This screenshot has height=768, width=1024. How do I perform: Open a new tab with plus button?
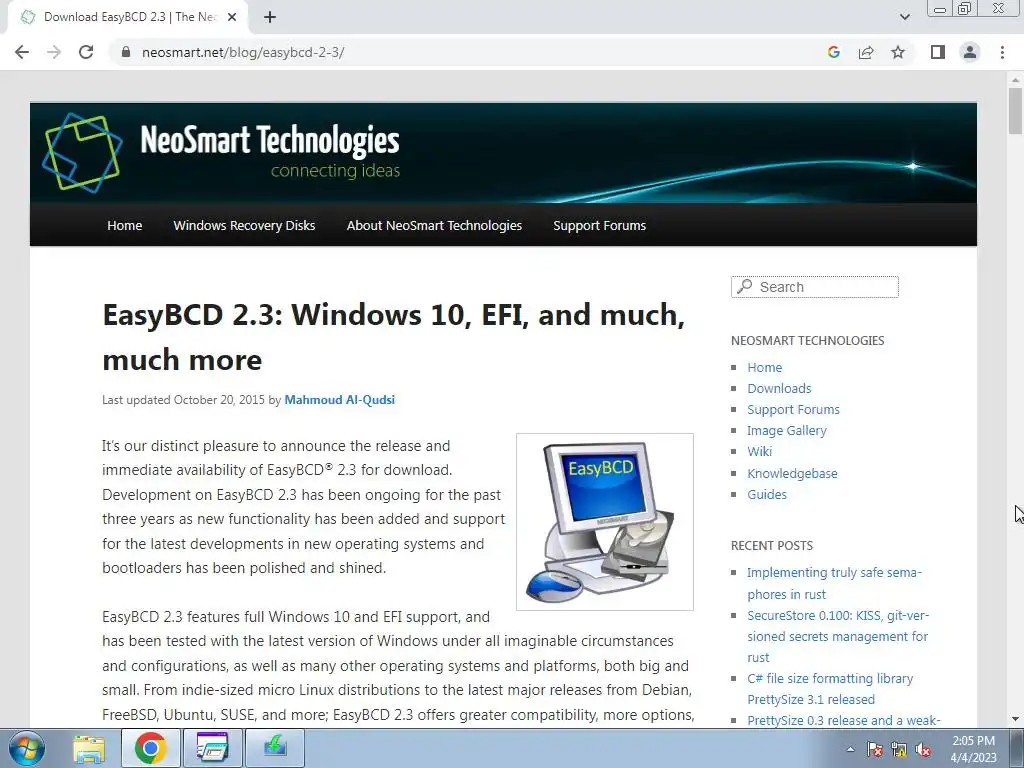tap(270, 18)
